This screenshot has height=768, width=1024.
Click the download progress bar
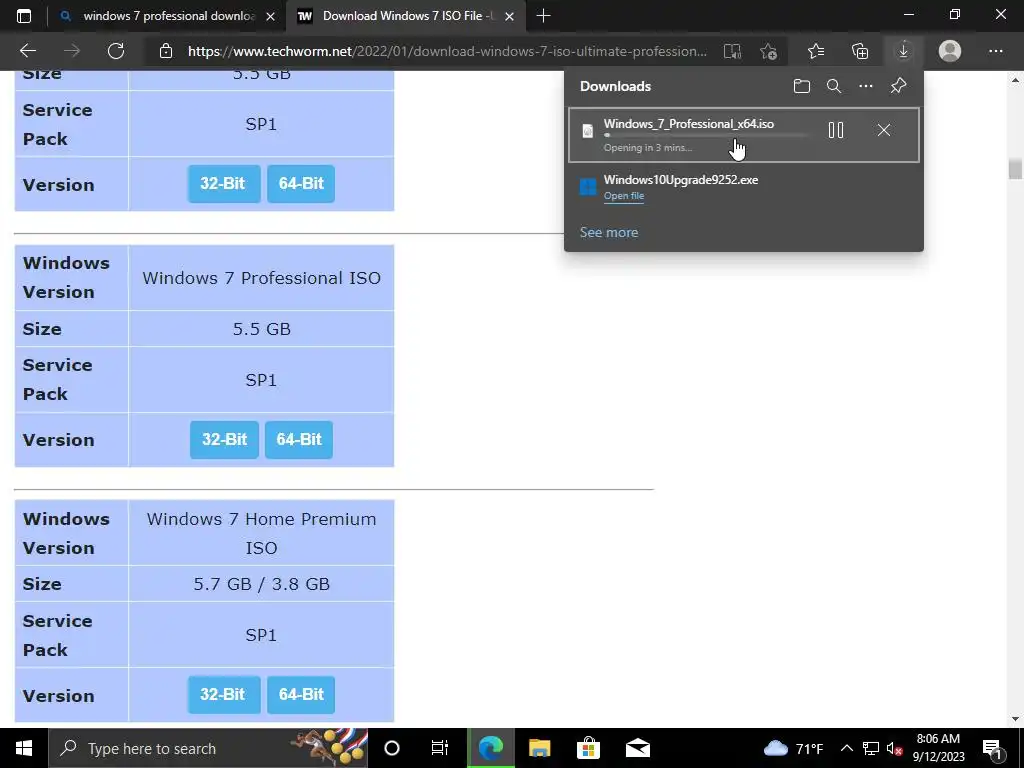[x=706, y=135]
